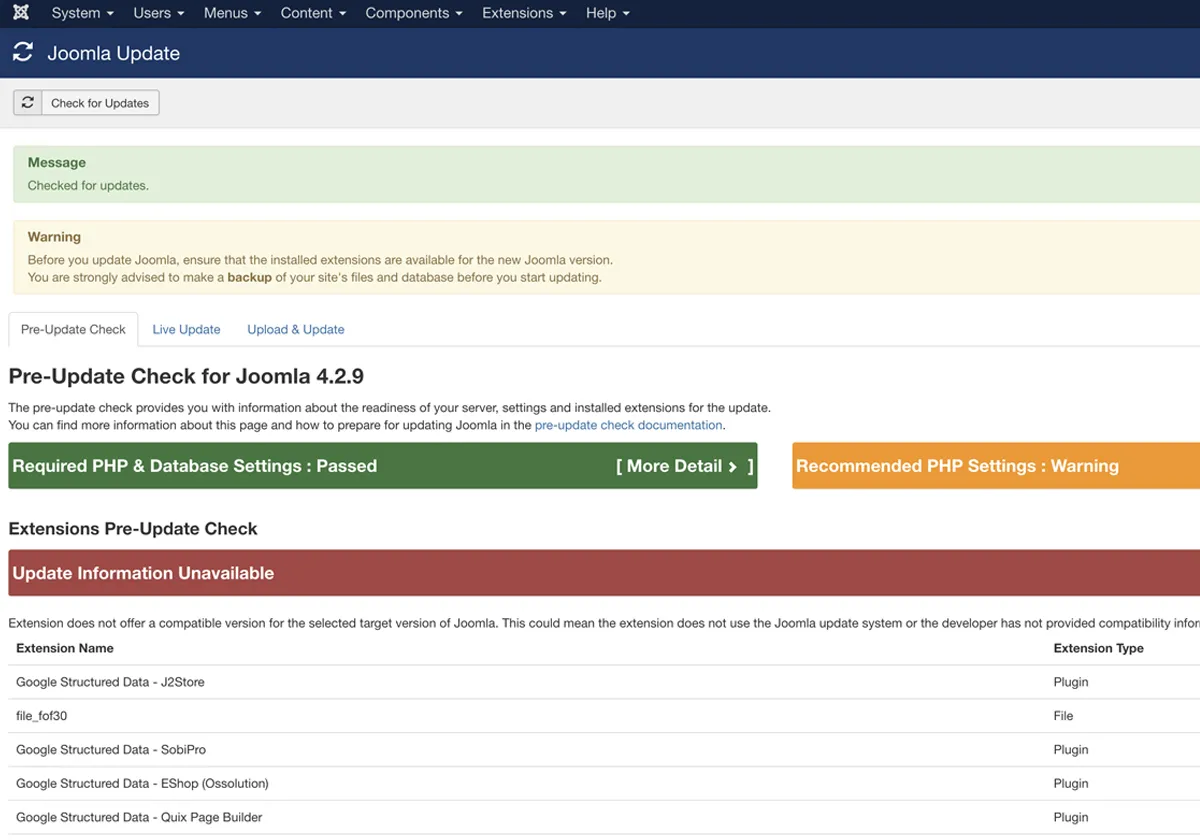This screenshot has width=1200, height=840.
Task: Click the Update Information Unavailable banner
Action: (x=142, y=573)
